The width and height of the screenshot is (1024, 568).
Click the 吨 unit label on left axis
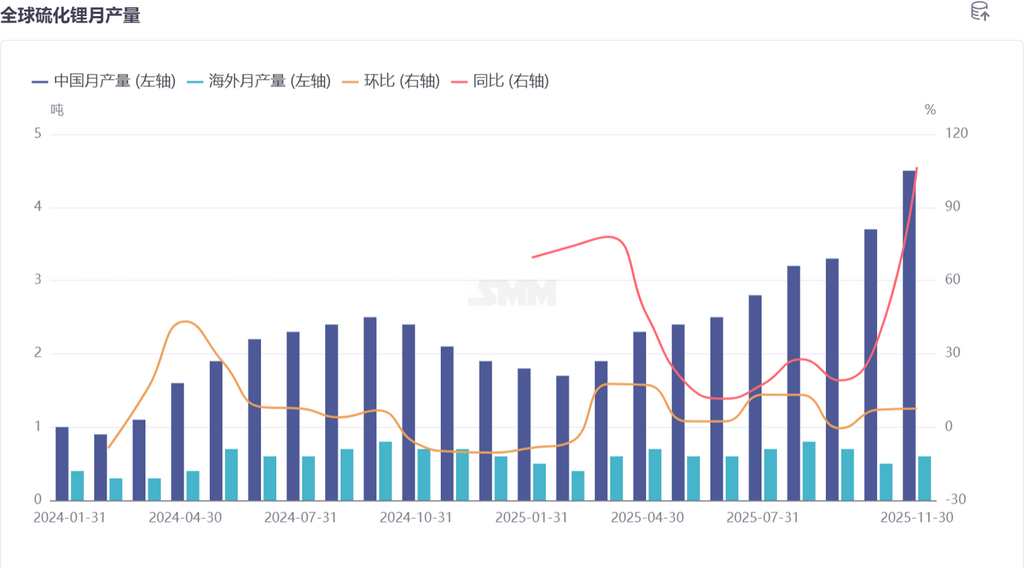pyautogui.click(x=57, y=110)
